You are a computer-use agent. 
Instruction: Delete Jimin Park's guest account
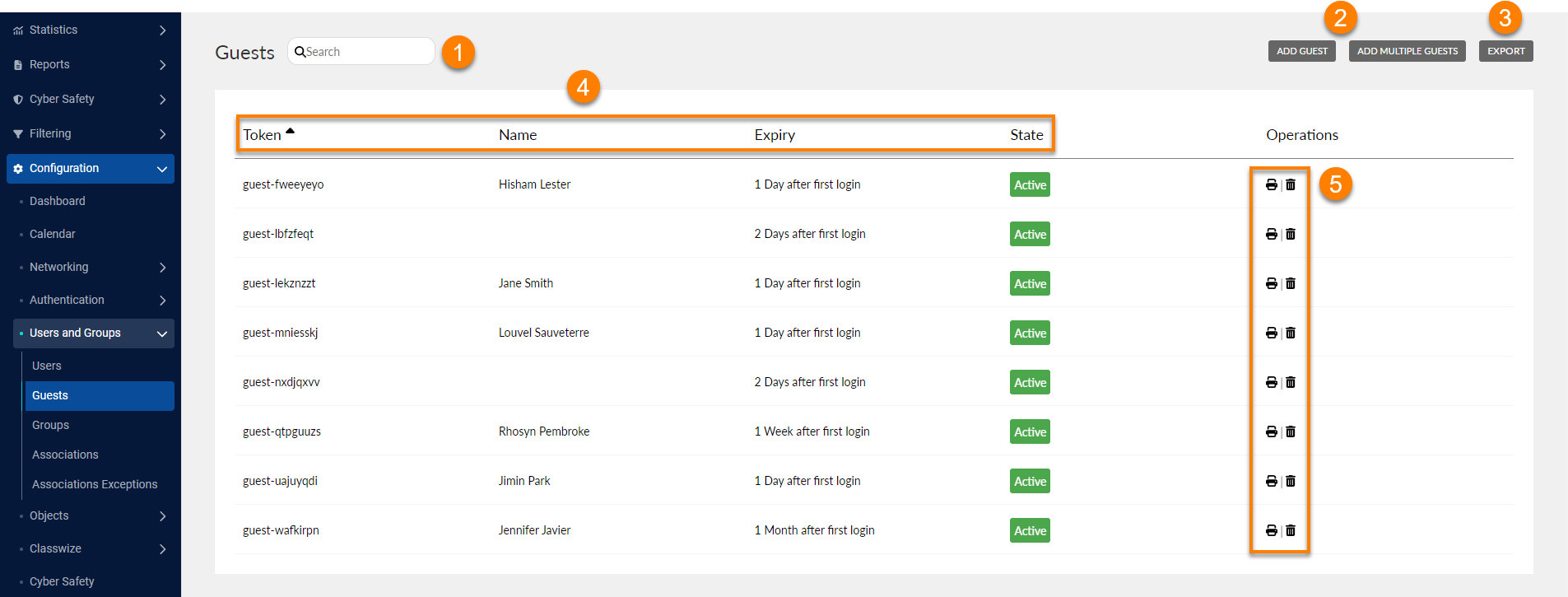tap(1291, 481)
